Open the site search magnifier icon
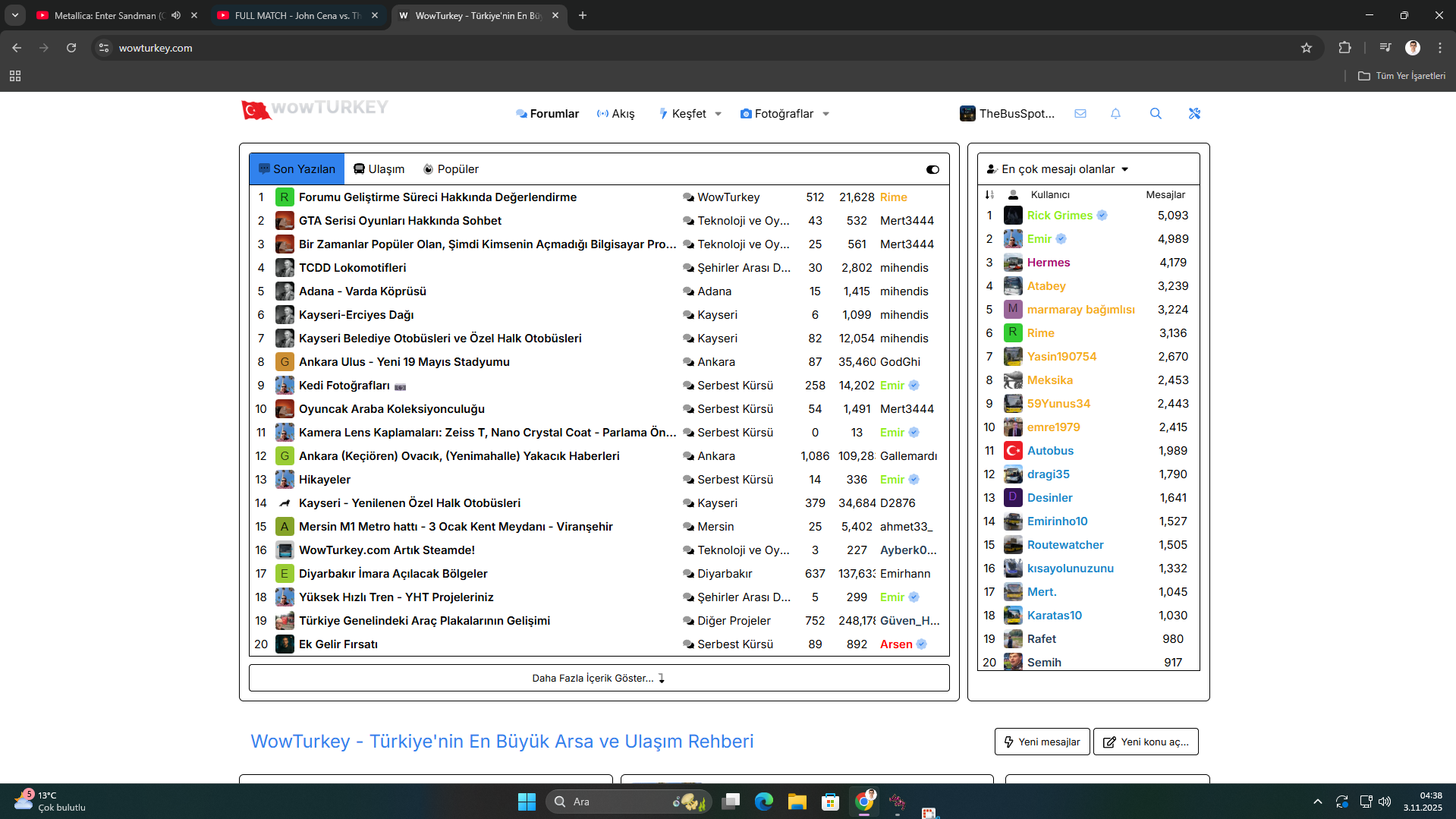The image size is (1456, 819). (x=1156, y=114)
